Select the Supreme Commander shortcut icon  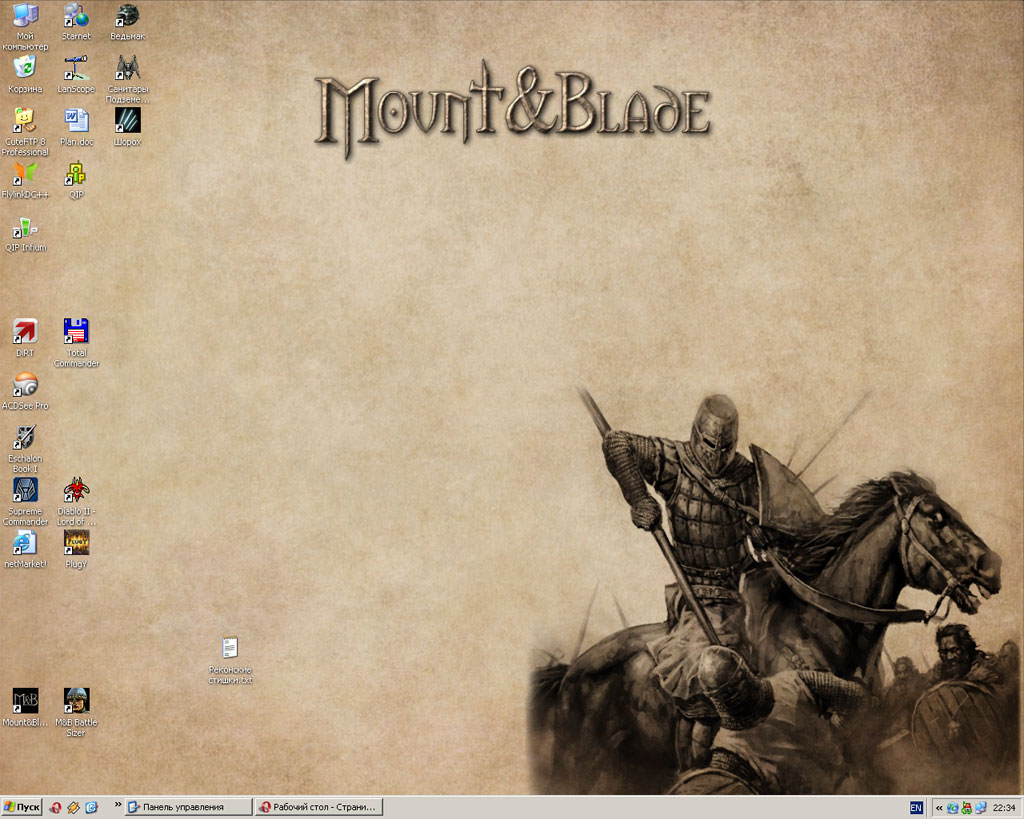pos(25,502)
